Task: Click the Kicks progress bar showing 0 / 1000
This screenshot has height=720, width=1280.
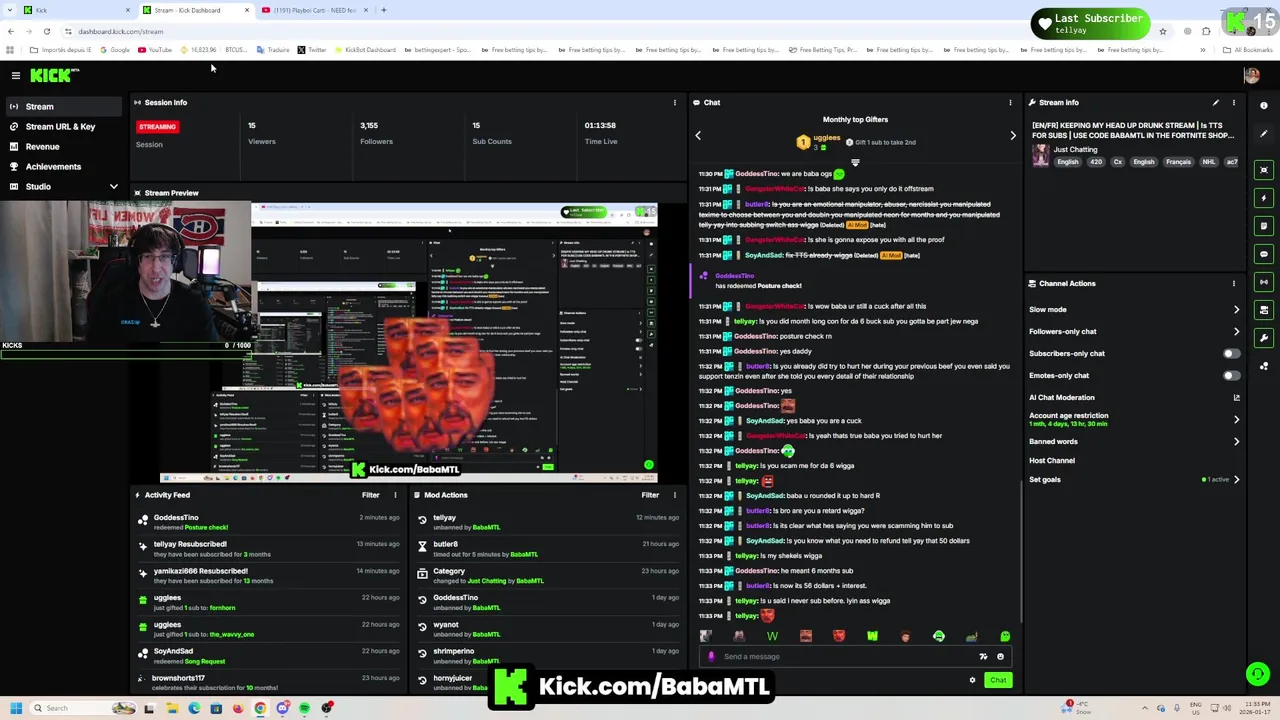Action: click(x=126, y=353)
